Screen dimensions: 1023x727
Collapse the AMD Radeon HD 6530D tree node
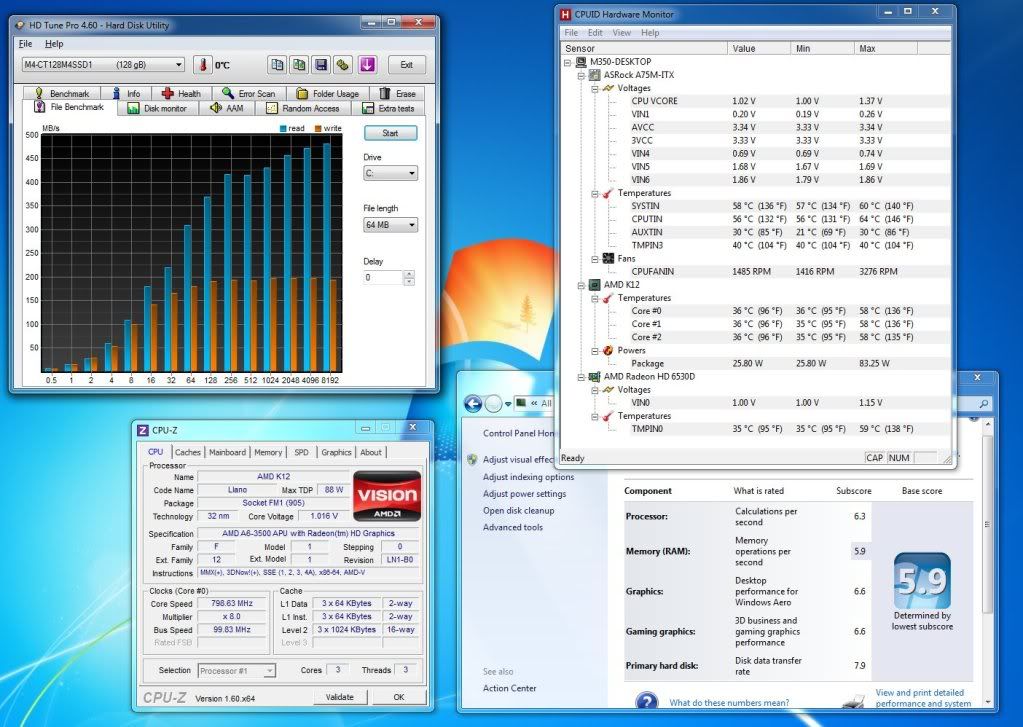tap(581, 377)
